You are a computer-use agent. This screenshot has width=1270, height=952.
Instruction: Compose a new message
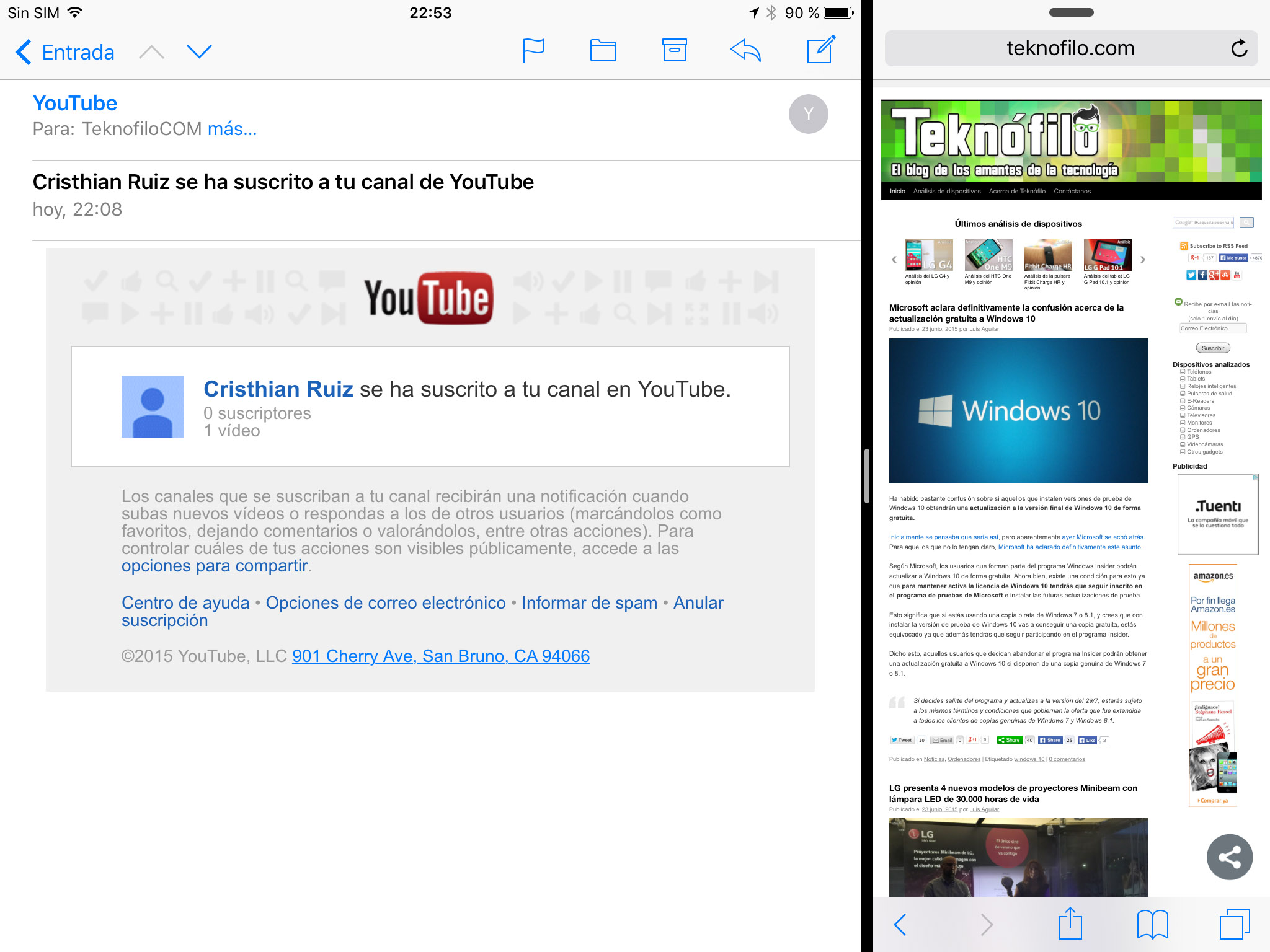tap(821, 50)
